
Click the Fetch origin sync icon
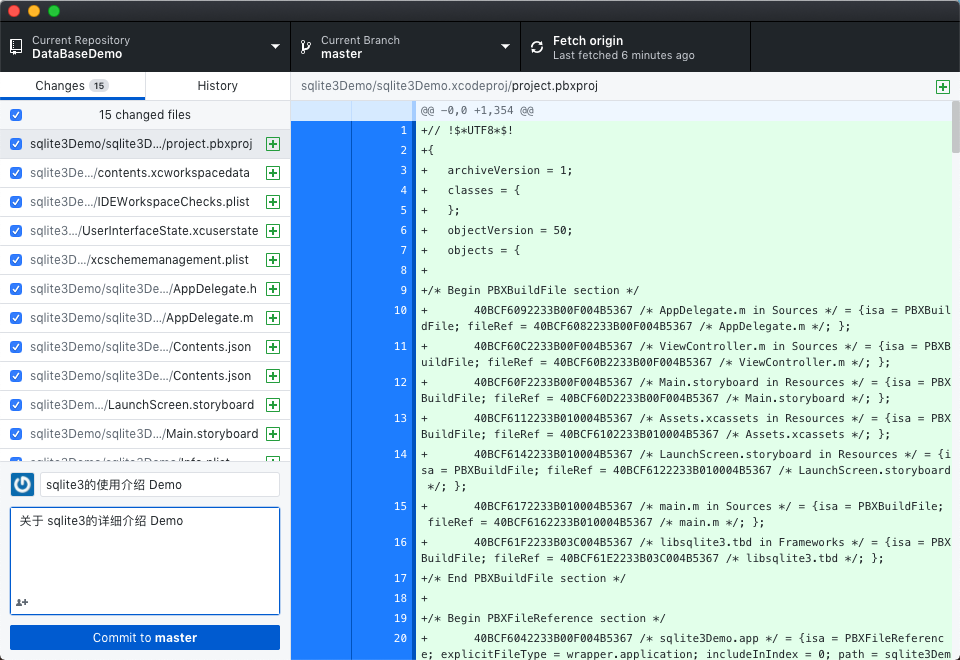point(537,47)
